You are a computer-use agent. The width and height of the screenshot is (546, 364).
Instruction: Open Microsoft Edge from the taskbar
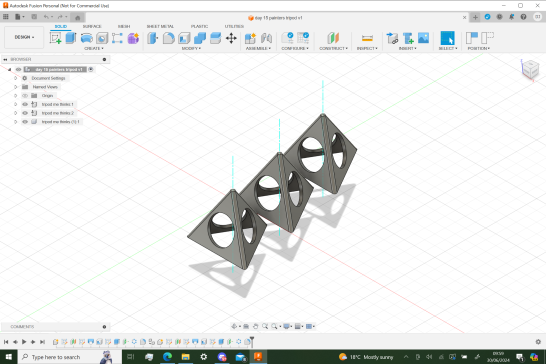[x=167, y=357]
